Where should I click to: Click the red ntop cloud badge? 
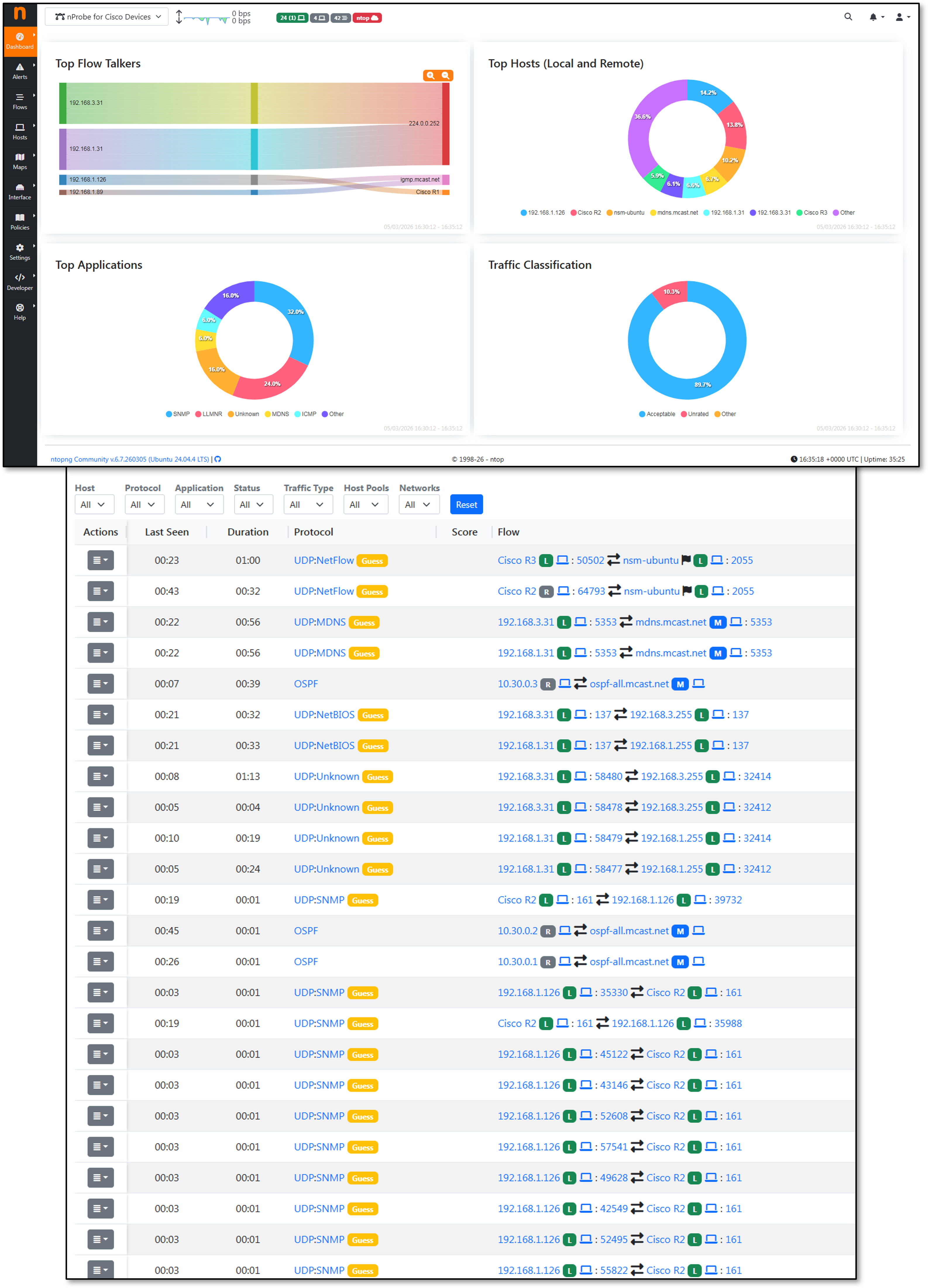pos(367,18)
